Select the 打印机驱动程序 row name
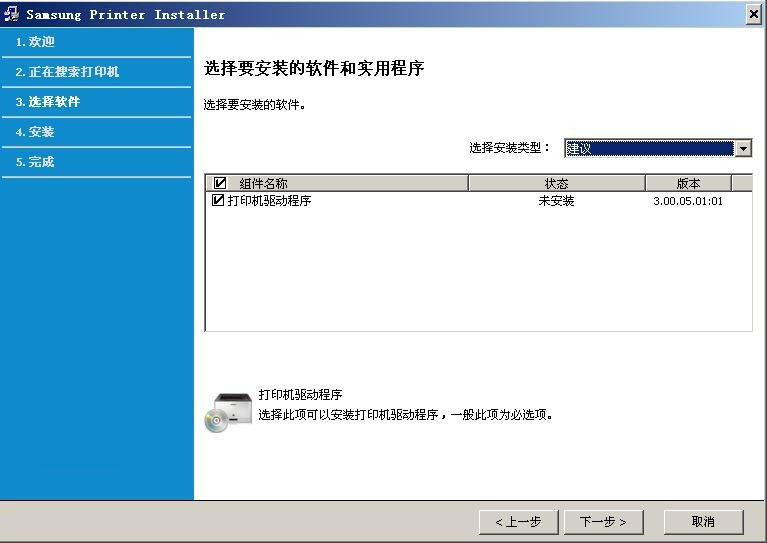This screenshot has height=543, width=767. [270, 201]
